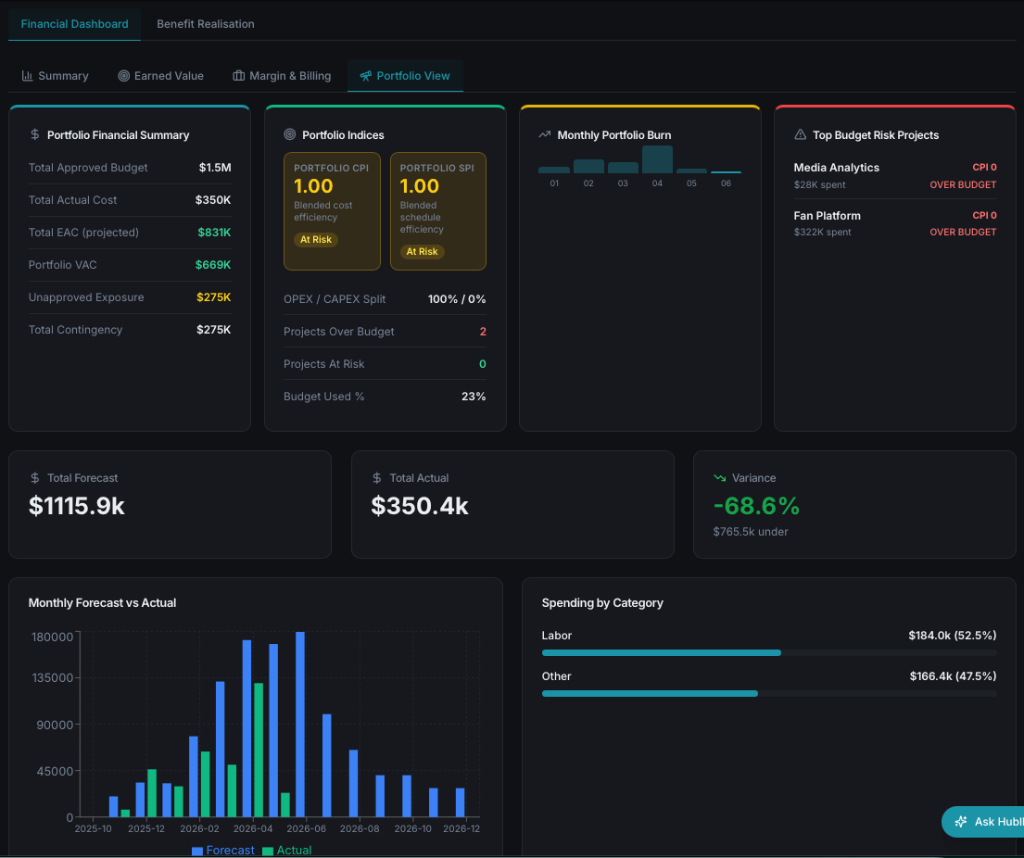Click the $1115.9k Total Forecast figure
Screen dimensions: 1024x858
click(76, 506)
